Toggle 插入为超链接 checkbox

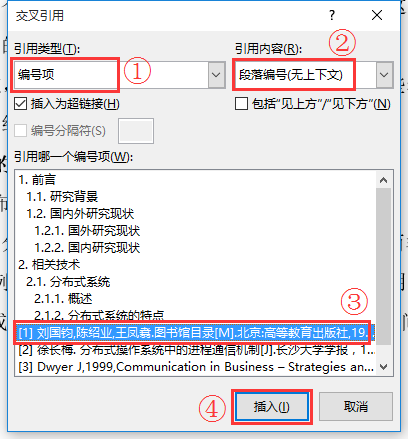click(21, 104)
